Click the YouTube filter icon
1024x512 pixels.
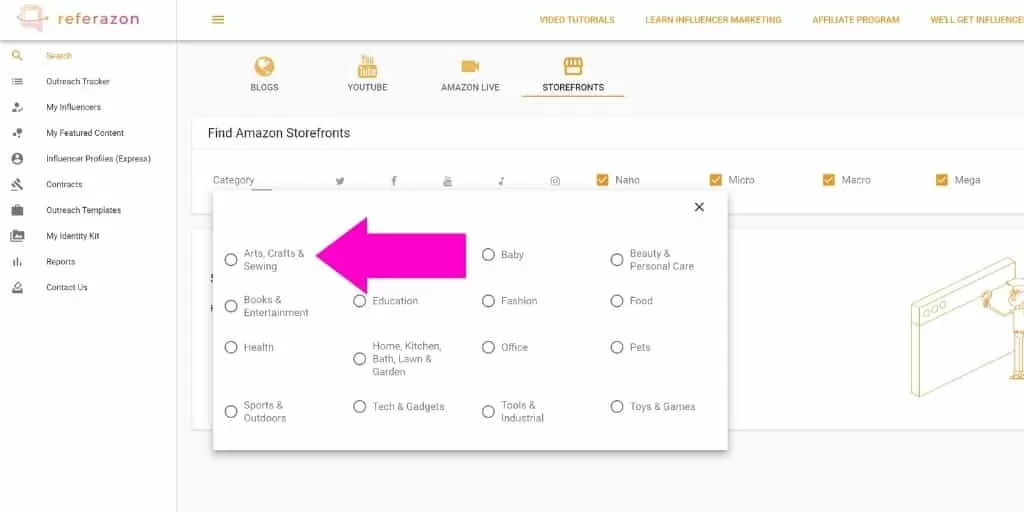point(447,181)
